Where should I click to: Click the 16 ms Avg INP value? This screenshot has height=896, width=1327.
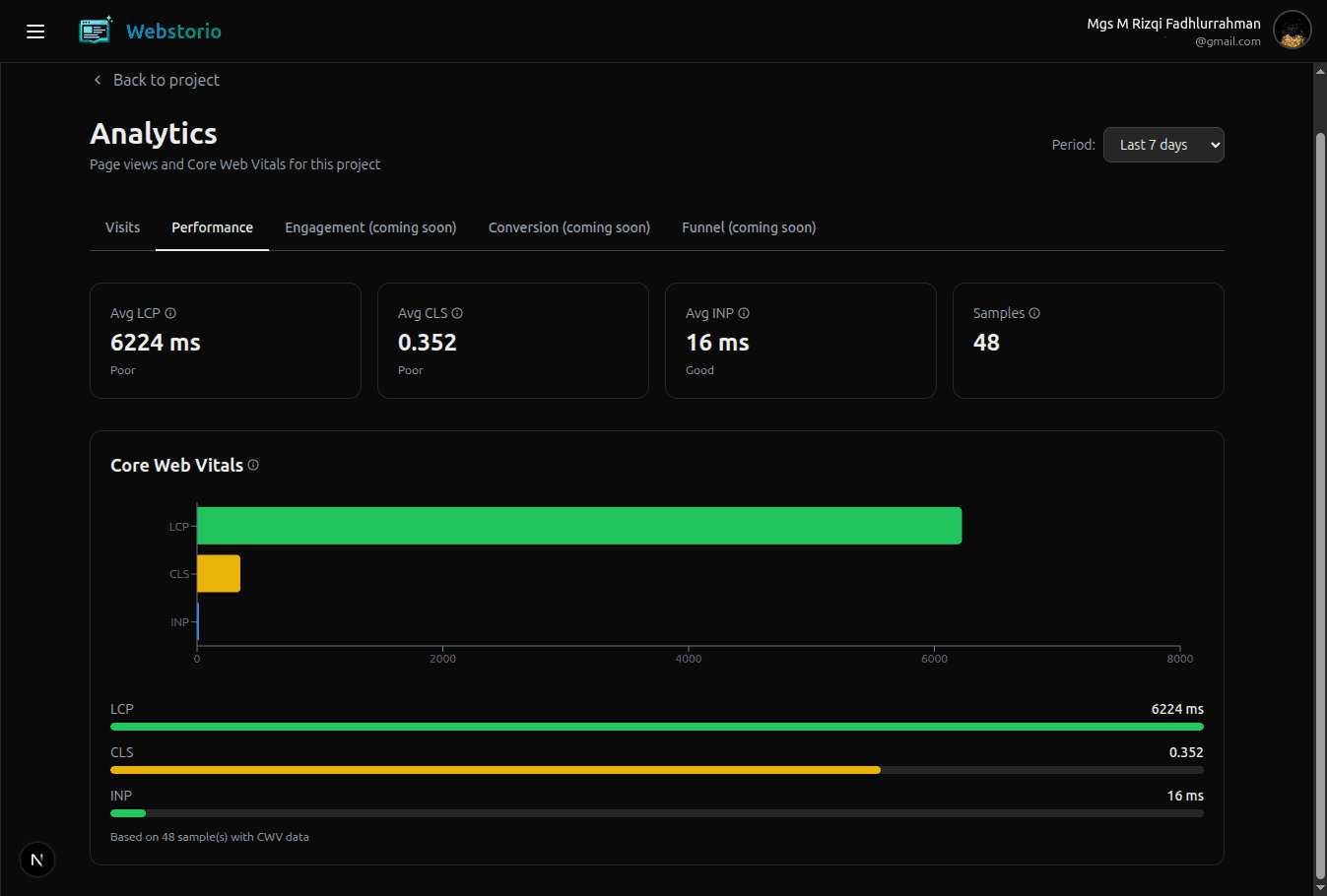(717, 343)
